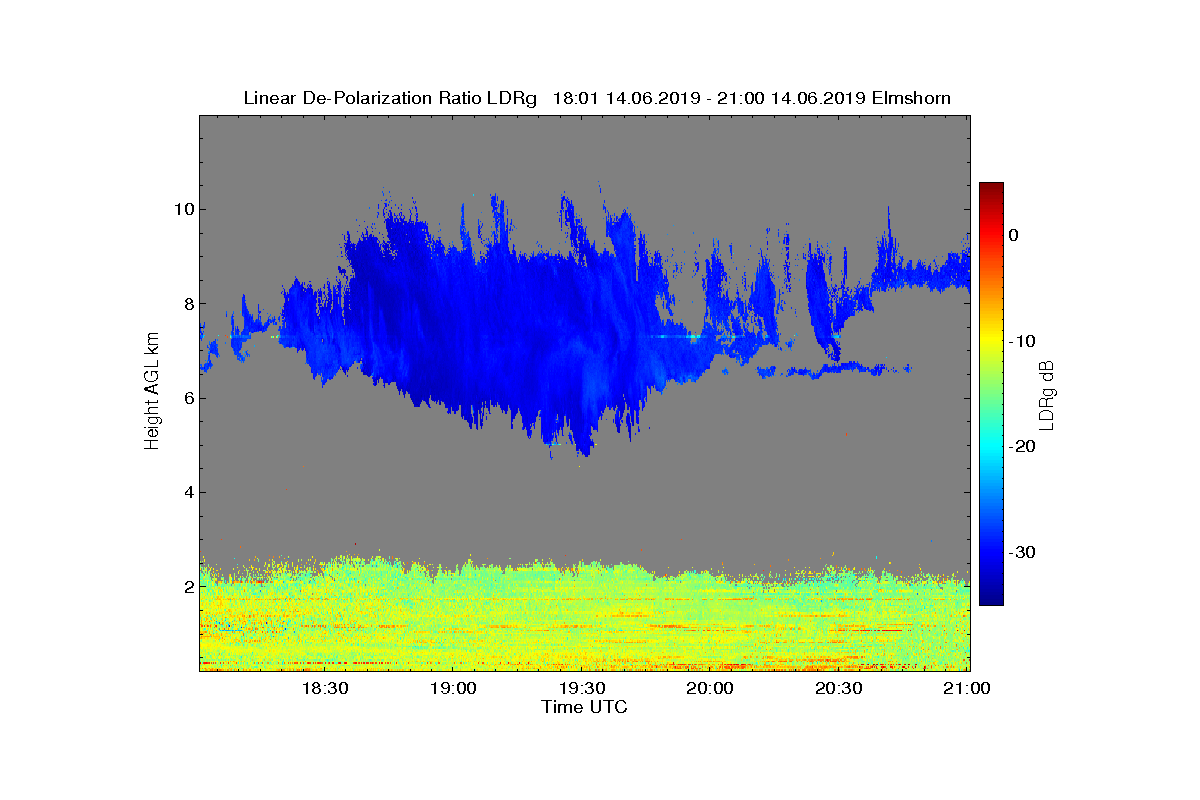Click the 19:00 time axis label
Viewport: 1200px width, 800px height.
tap(454, 689)
